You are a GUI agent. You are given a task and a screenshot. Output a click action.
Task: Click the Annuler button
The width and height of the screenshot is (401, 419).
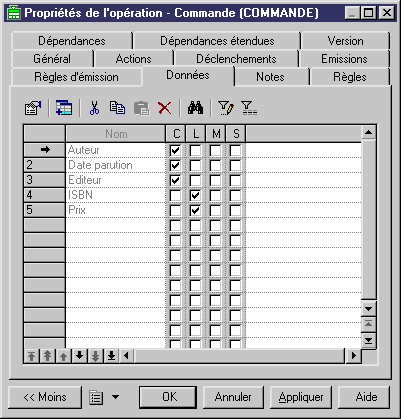pos(233,397)
